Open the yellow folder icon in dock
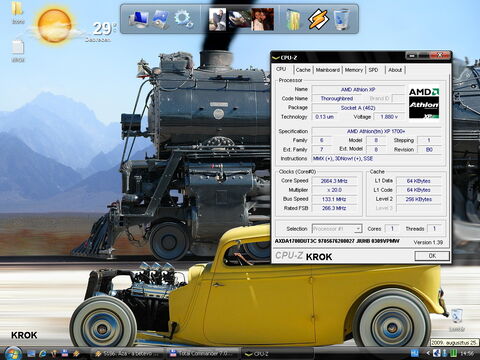480x360 pixels. (294, 19)
